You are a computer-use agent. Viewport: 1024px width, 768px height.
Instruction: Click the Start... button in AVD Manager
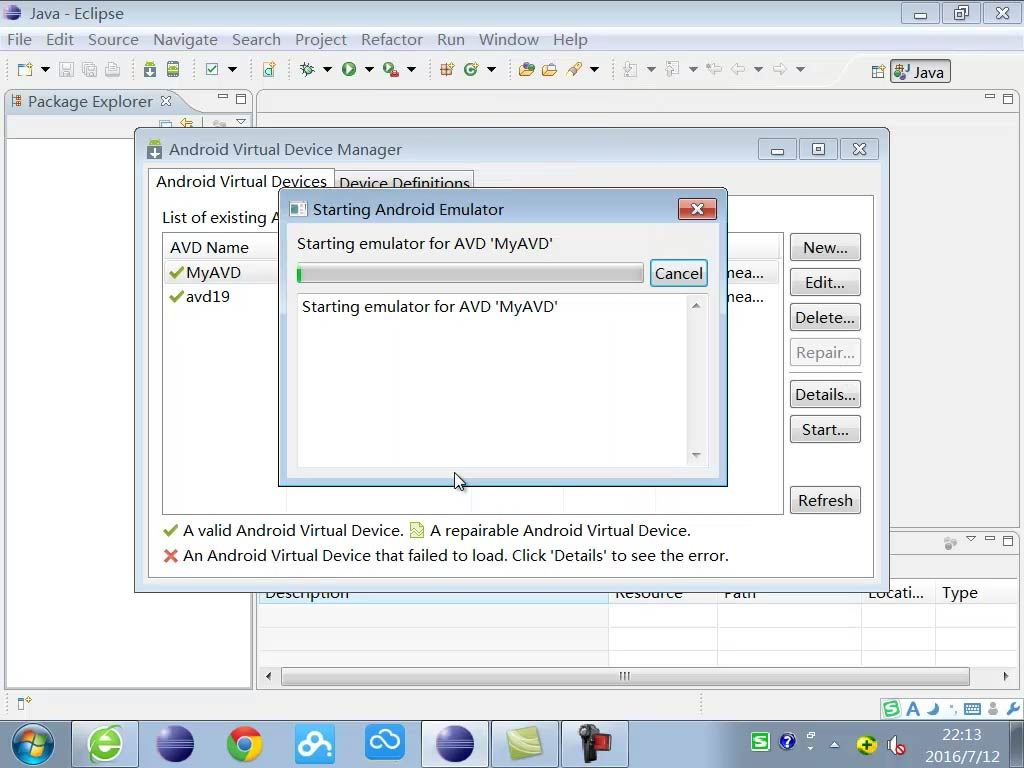point(825,430)
